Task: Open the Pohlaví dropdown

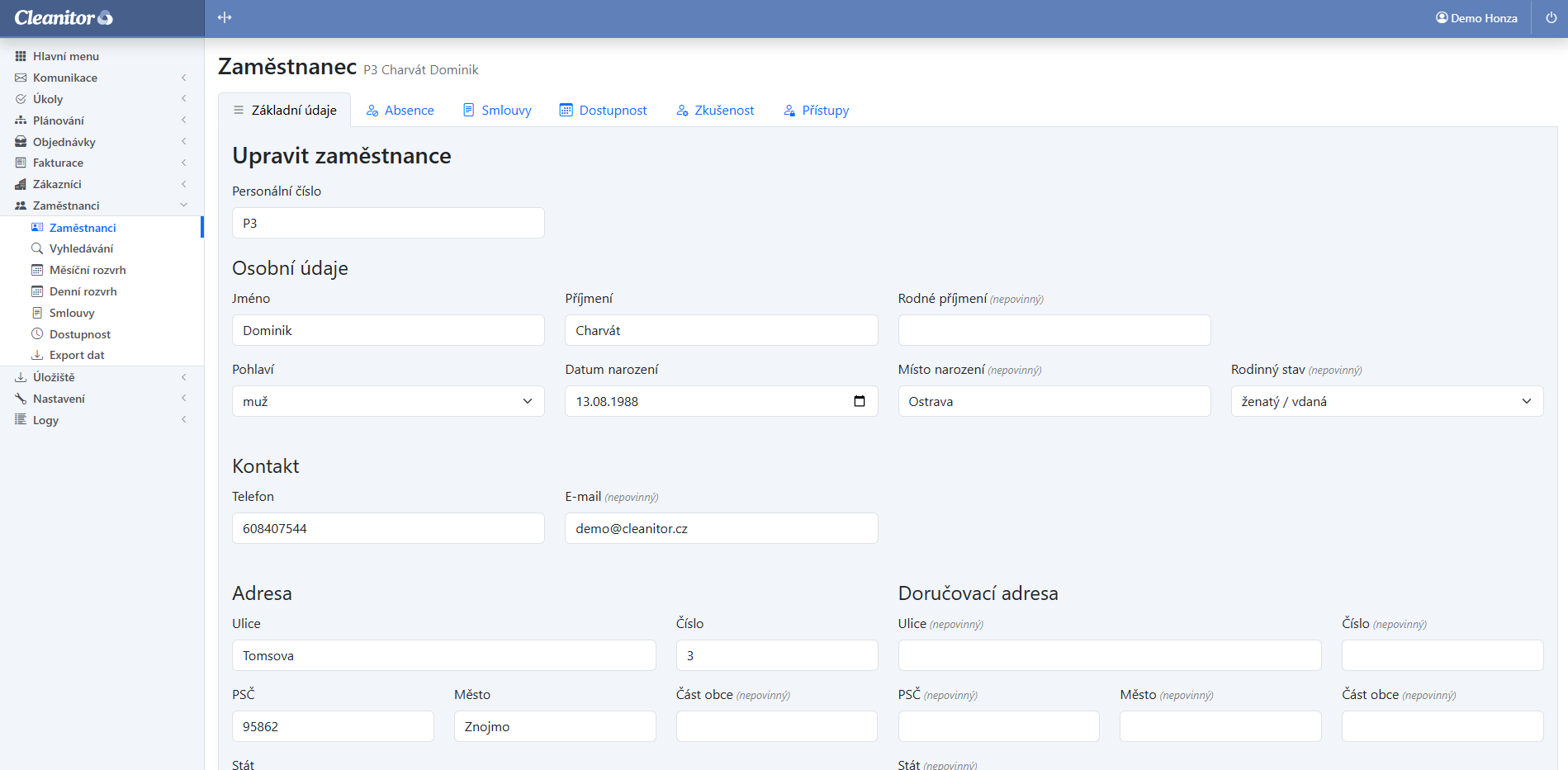Action: [x=388, y=401]
